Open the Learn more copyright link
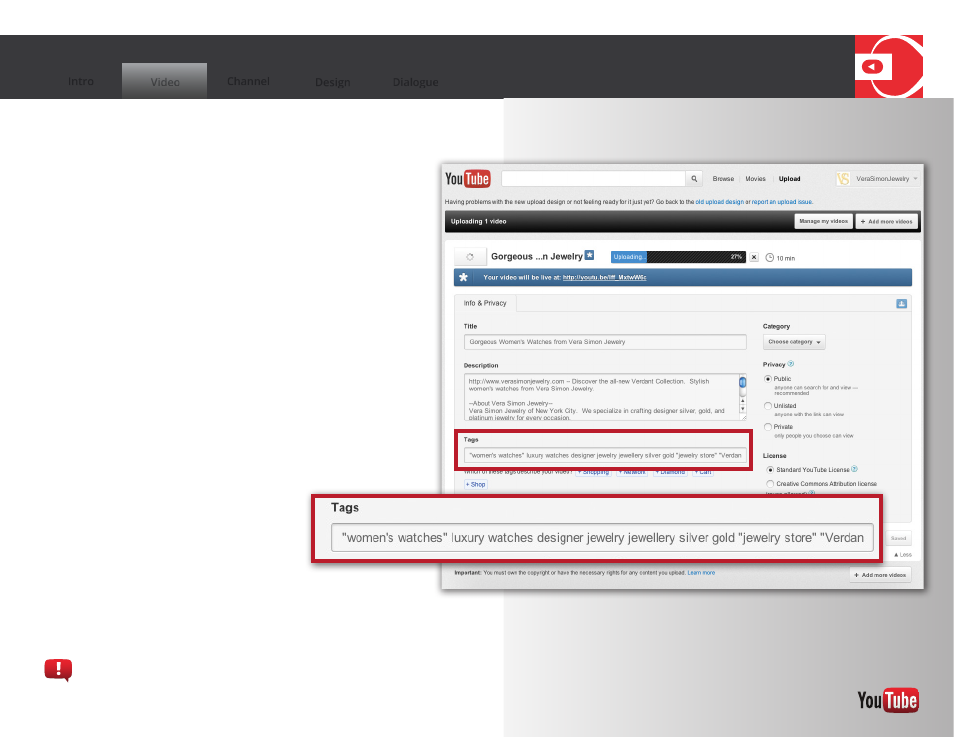Image resolution: width=954 pixels, height=737 pixels. click(x=701, y=573)
